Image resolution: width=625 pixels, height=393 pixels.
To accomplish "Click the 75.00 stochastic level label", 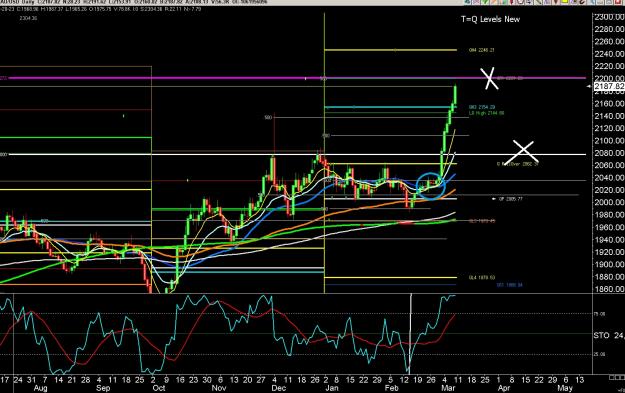I will click(x=599, y=314).
